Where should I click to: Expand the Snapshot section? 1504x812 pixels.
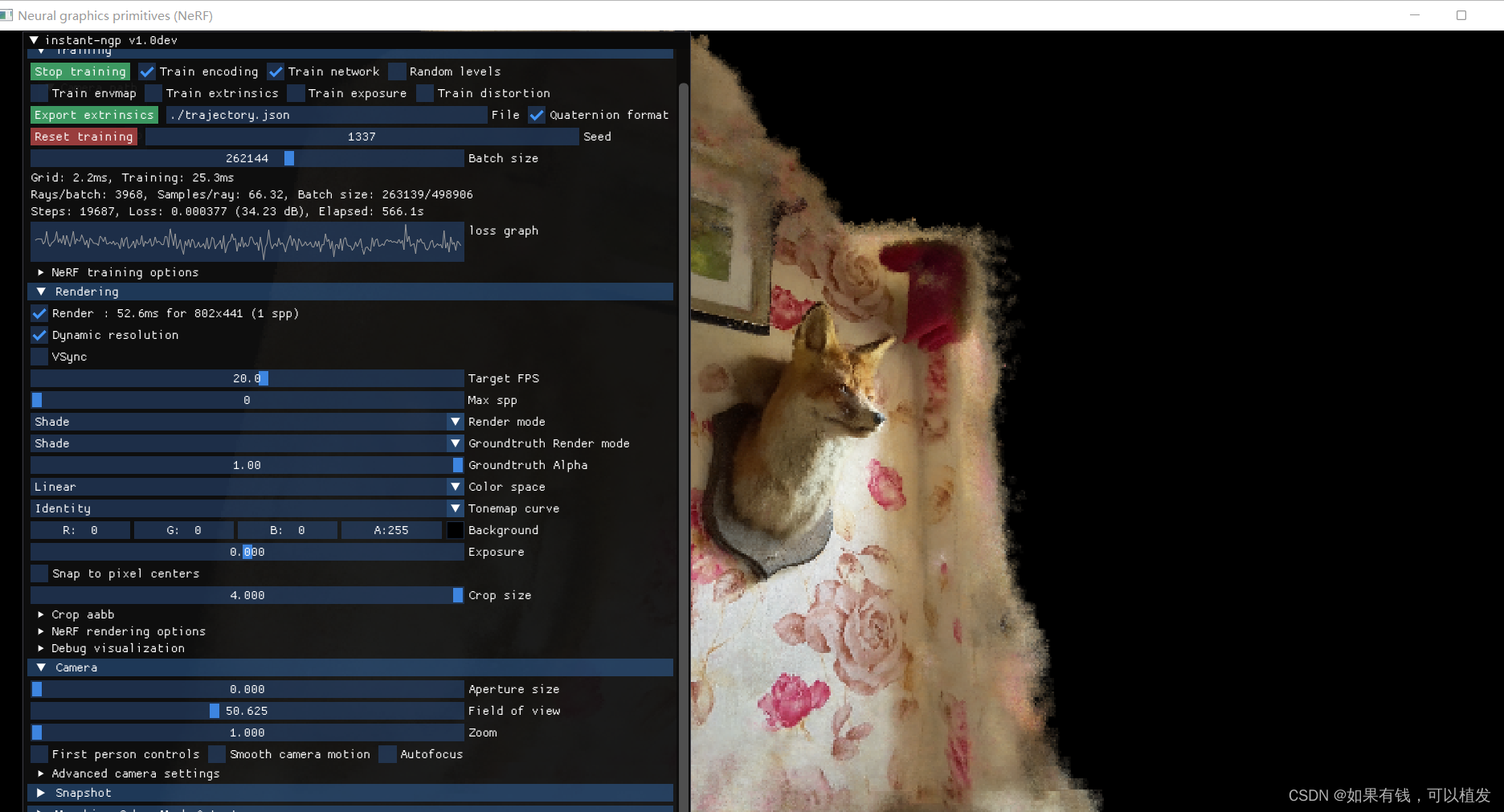point(350,793)
